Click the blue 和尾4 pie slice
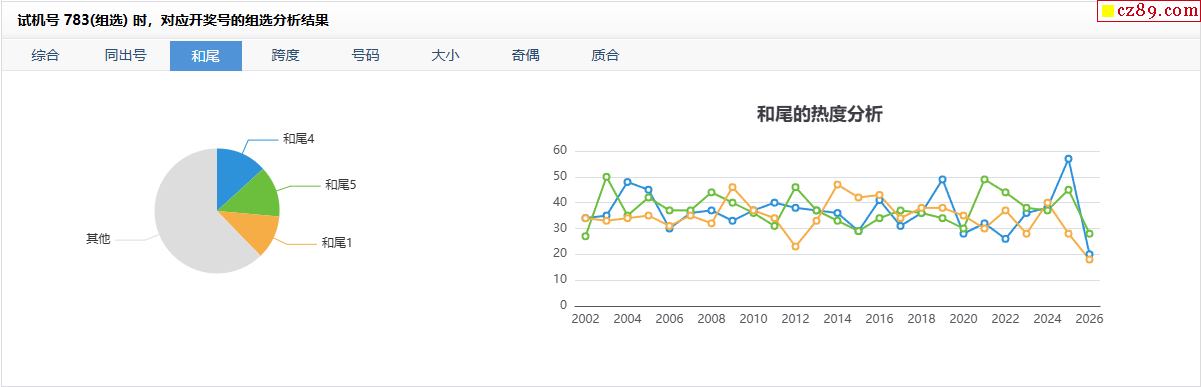This screenshot has height=387, width=1201. pos(236,176)
